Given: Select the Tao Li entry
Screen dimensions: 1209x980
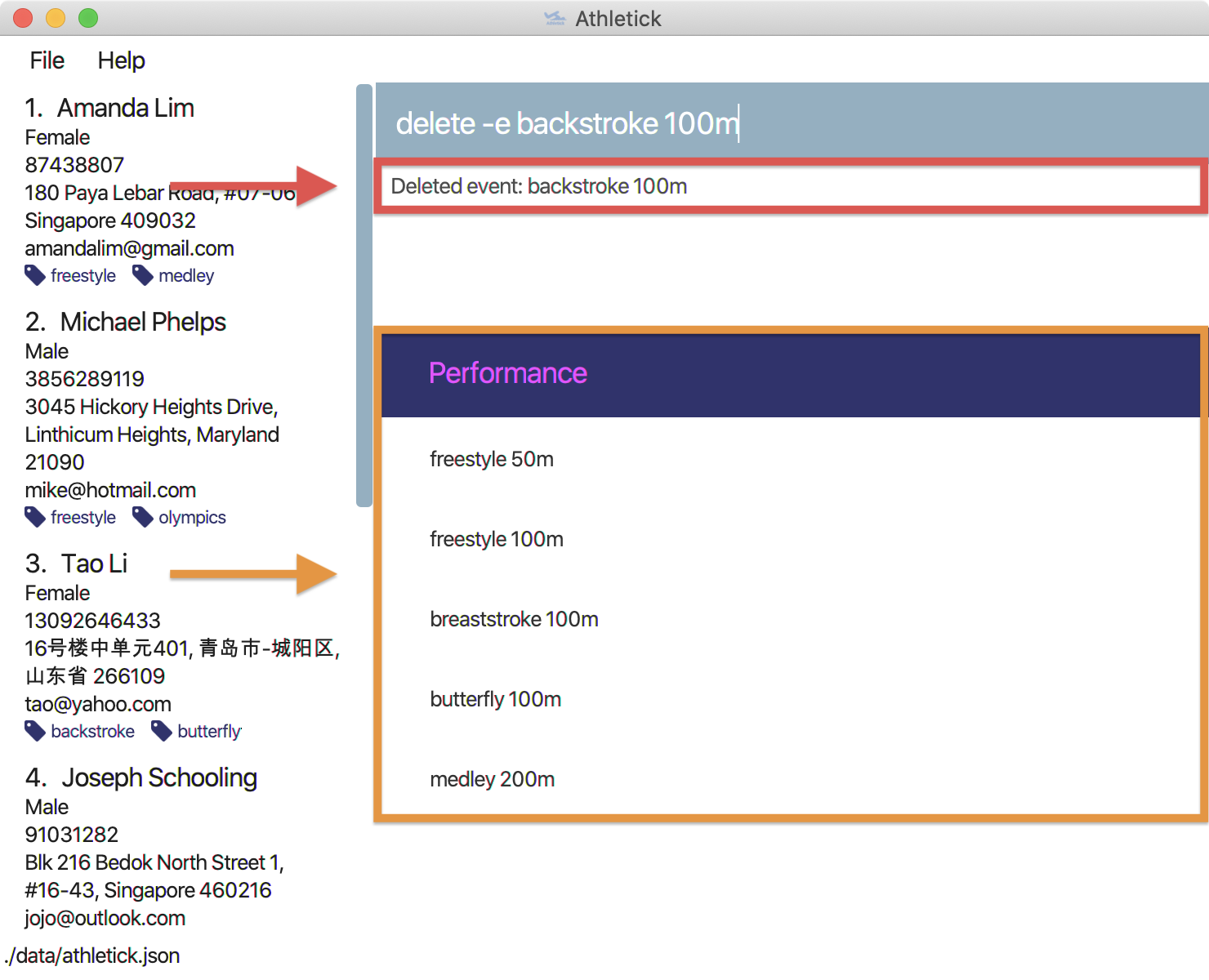Looking at the screenshot, I should (x=180, y=647).
